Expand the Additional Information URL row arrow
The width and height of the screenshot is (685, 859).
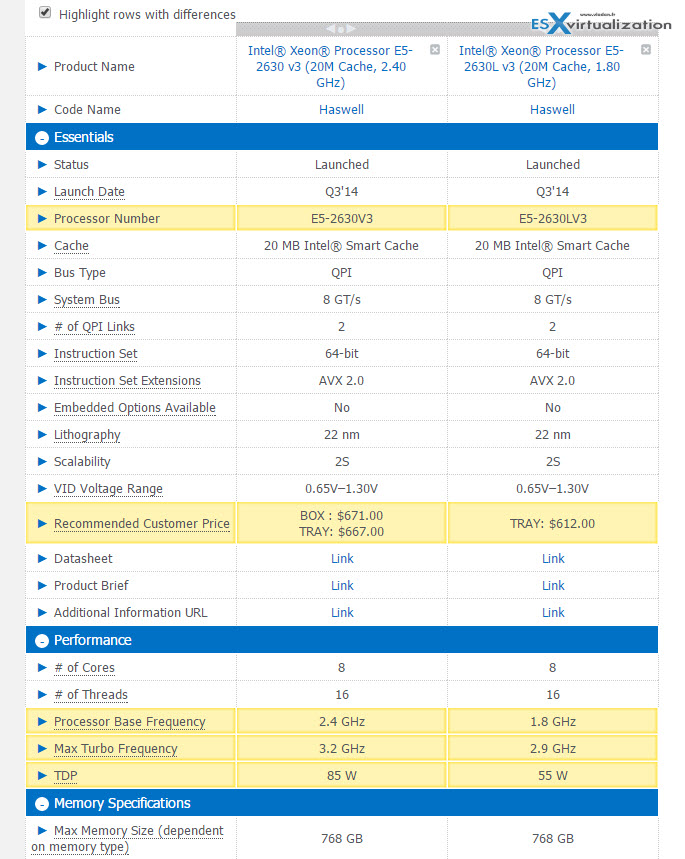point(42,612)
